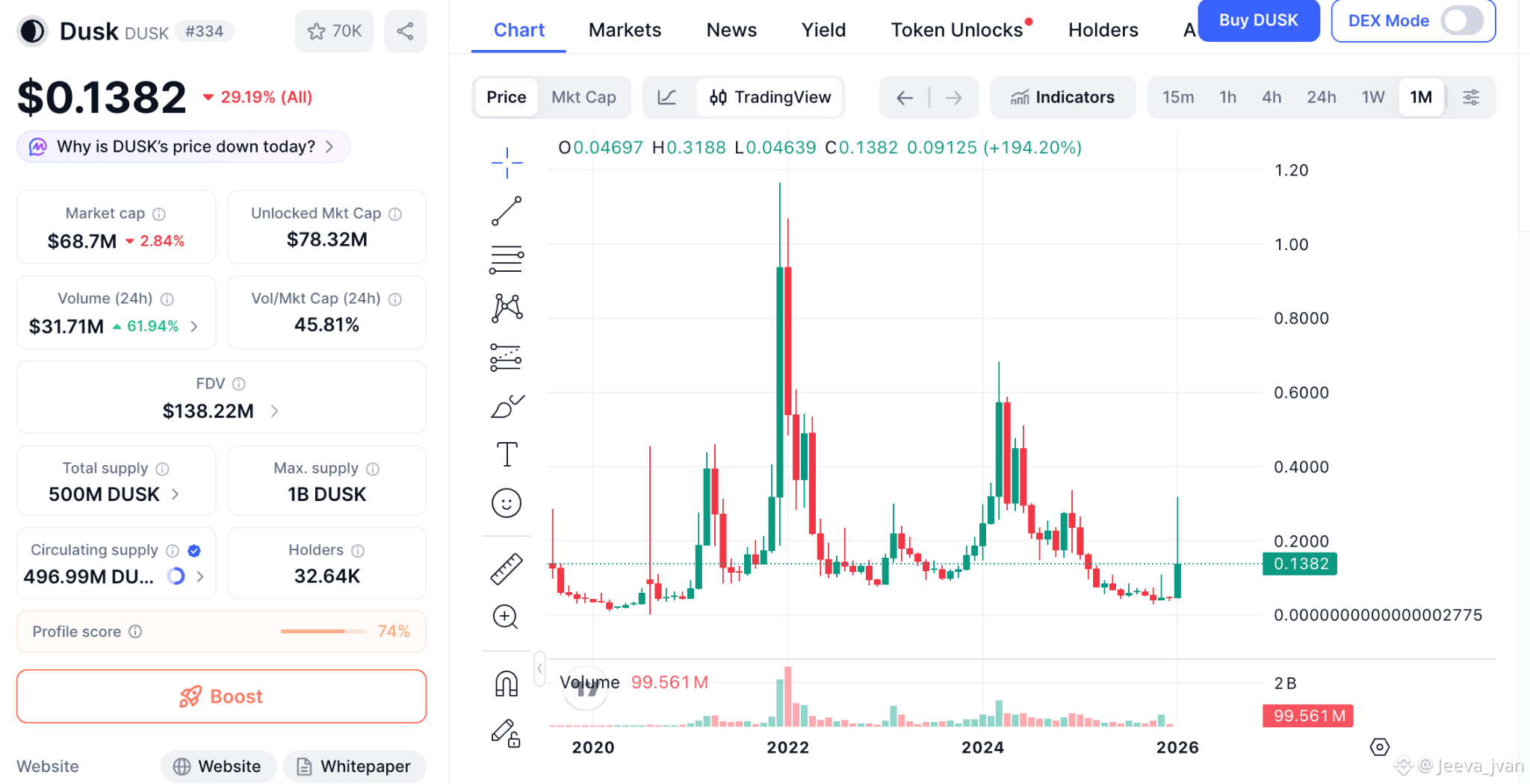
Task: Click the circulating supply progress ring
Action: [176, 576]
